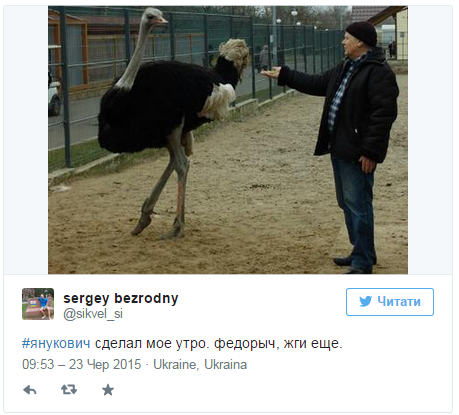Click the tall ostrich's head in photo
The height and width of the screenshot is (415, 459).
pos(154,17)
